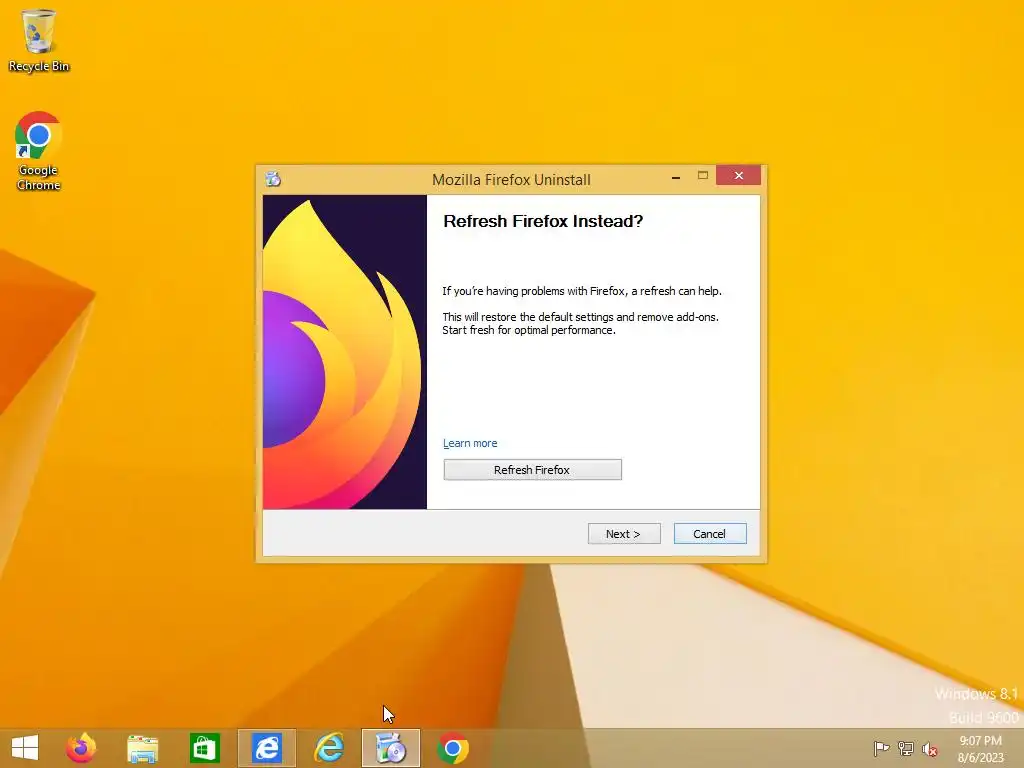The height and width of the screenshot is (768, 1024).
Task: Click the Refresh Firefox Instead? heading
Action: pyautogui.click(x=543, y=221)
